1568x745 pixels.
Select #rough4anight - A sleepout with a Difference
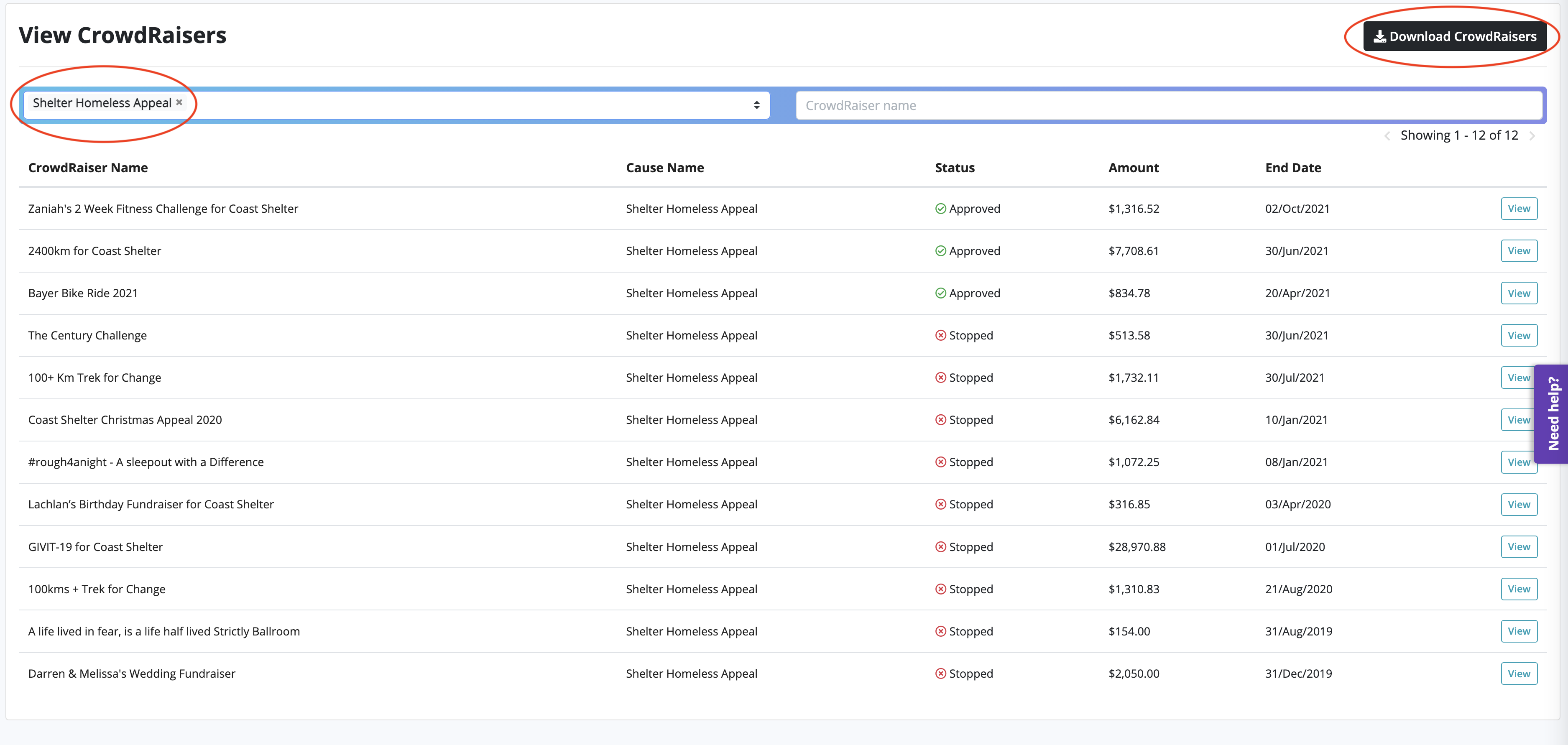pyautogui.click(x=146, y=462)
